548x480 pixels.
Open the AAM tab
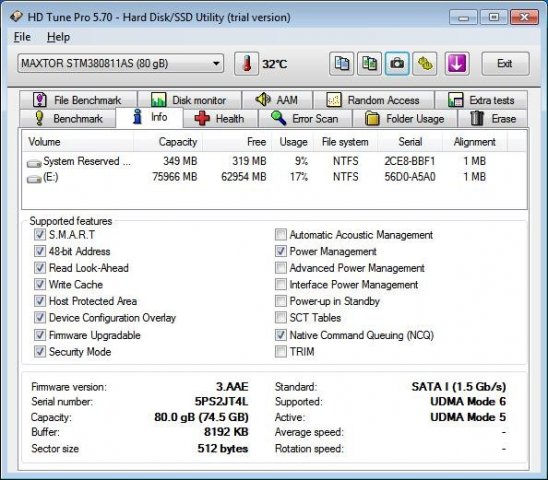coord(277,100)
